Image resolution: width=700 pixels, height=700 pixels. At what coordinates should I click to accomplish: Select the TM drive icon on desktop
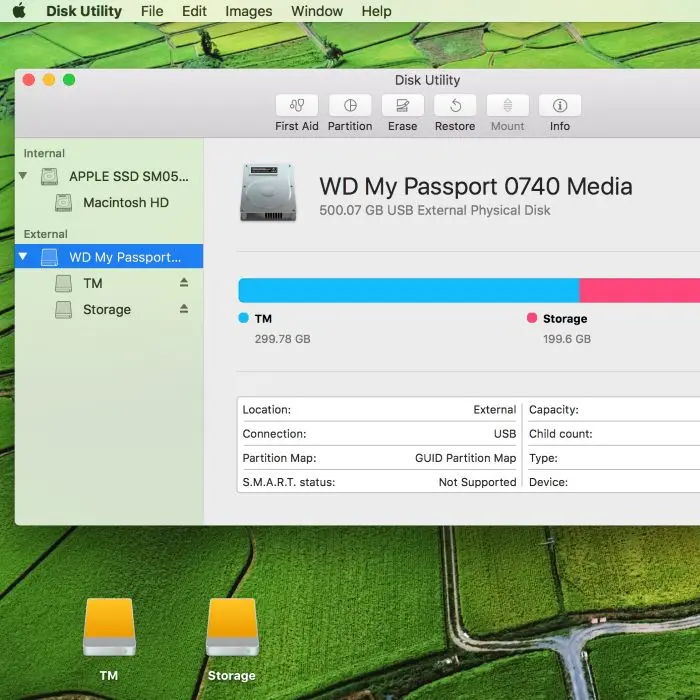point(109,627)
